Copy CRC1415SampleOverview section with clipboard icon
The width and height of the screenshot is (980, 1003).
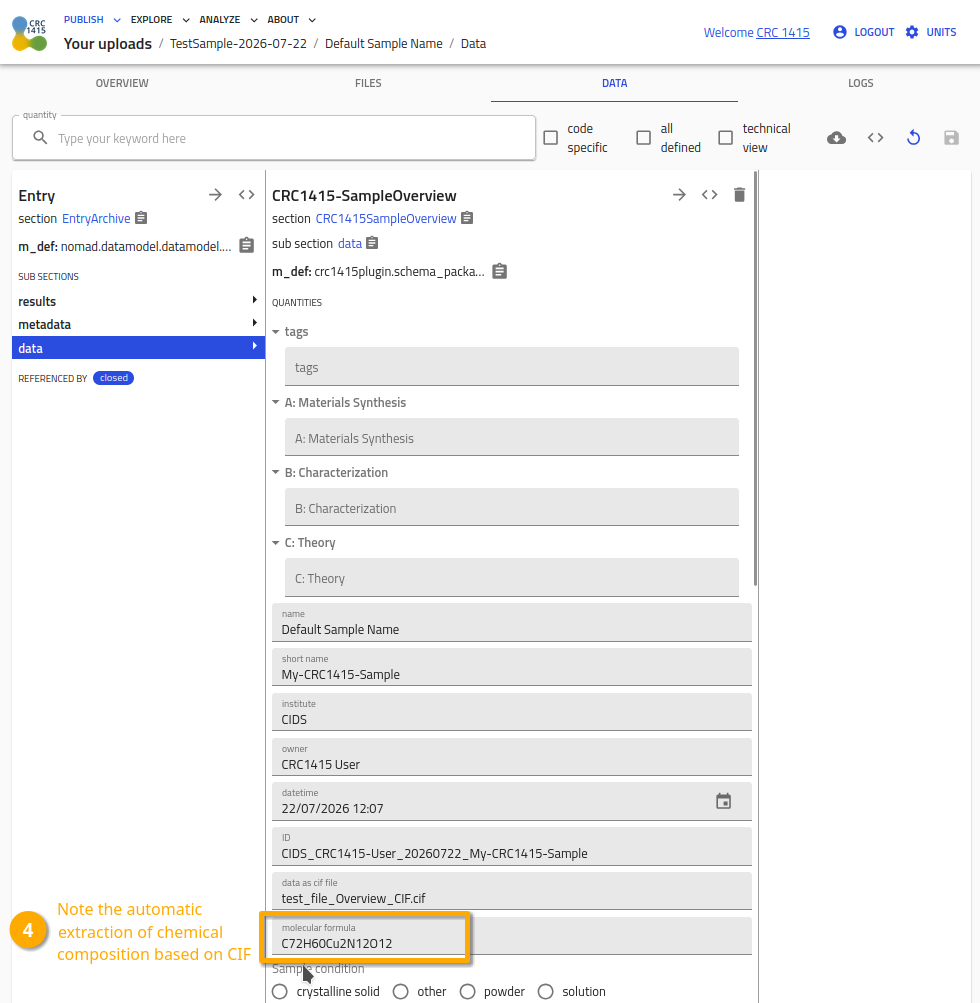pyautogui.click(x=468, y=218)
